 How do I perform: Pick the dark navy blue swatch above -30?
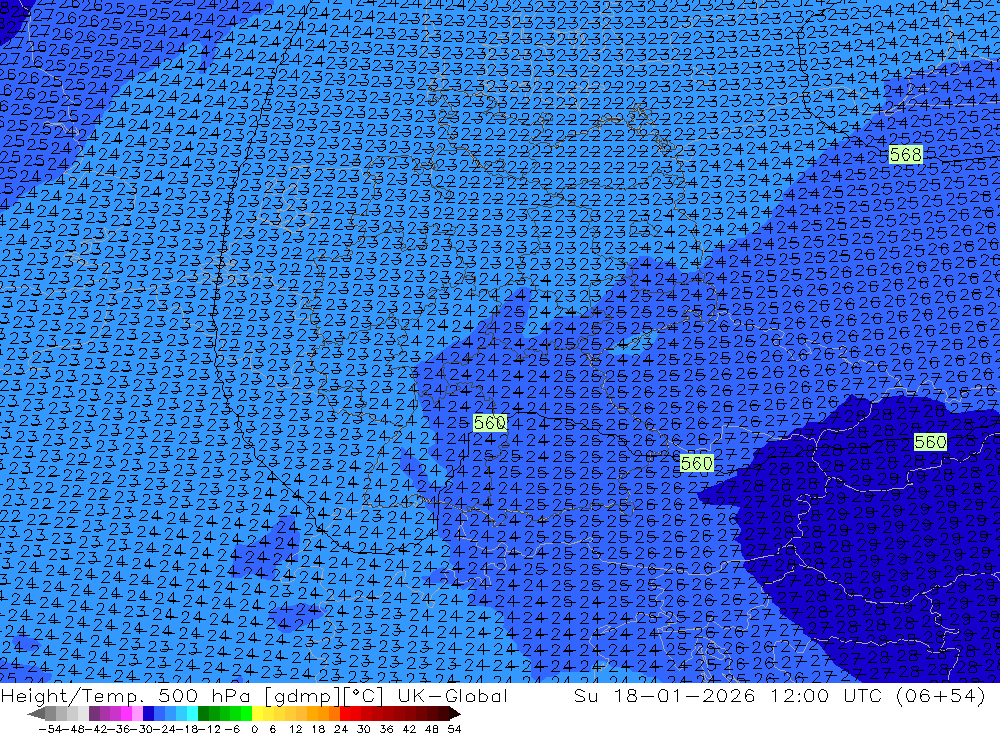click(x=149, y=714)
